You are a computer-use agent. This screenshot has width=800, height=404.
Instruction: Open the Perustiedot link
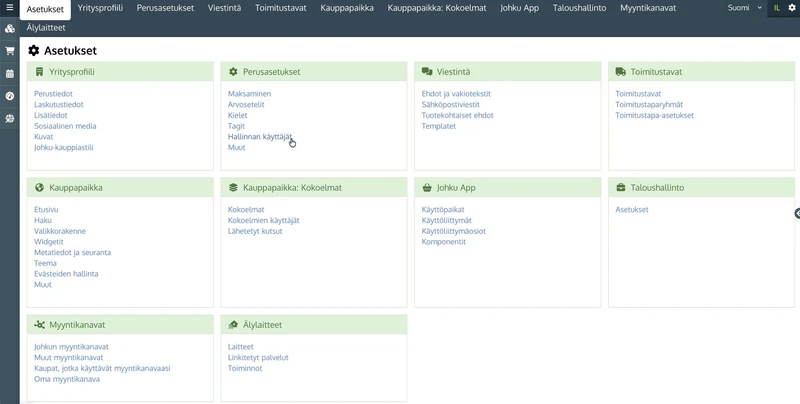[54, 94]
